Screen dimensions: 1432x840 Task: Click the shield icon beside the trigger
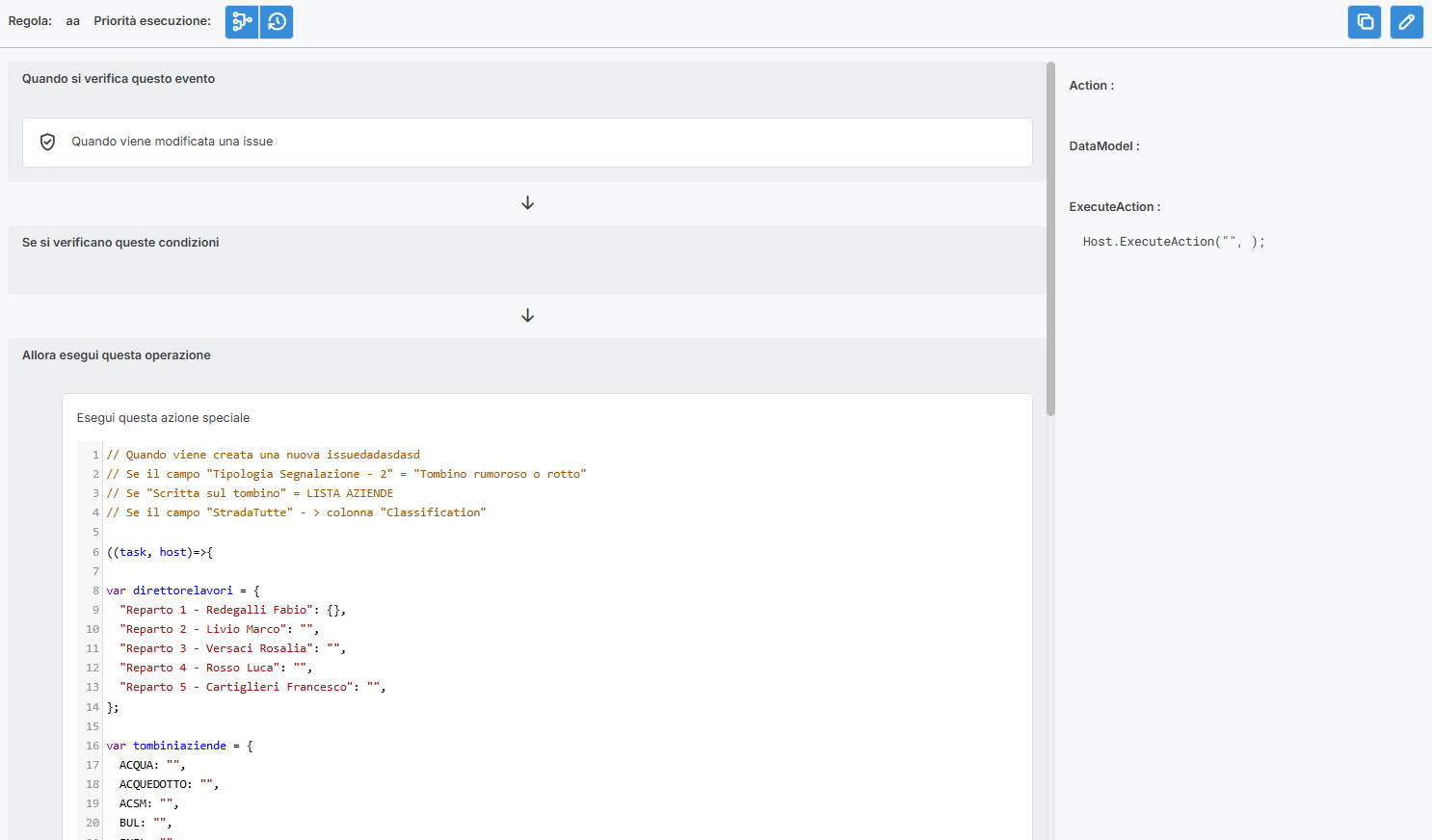point(47,142)
